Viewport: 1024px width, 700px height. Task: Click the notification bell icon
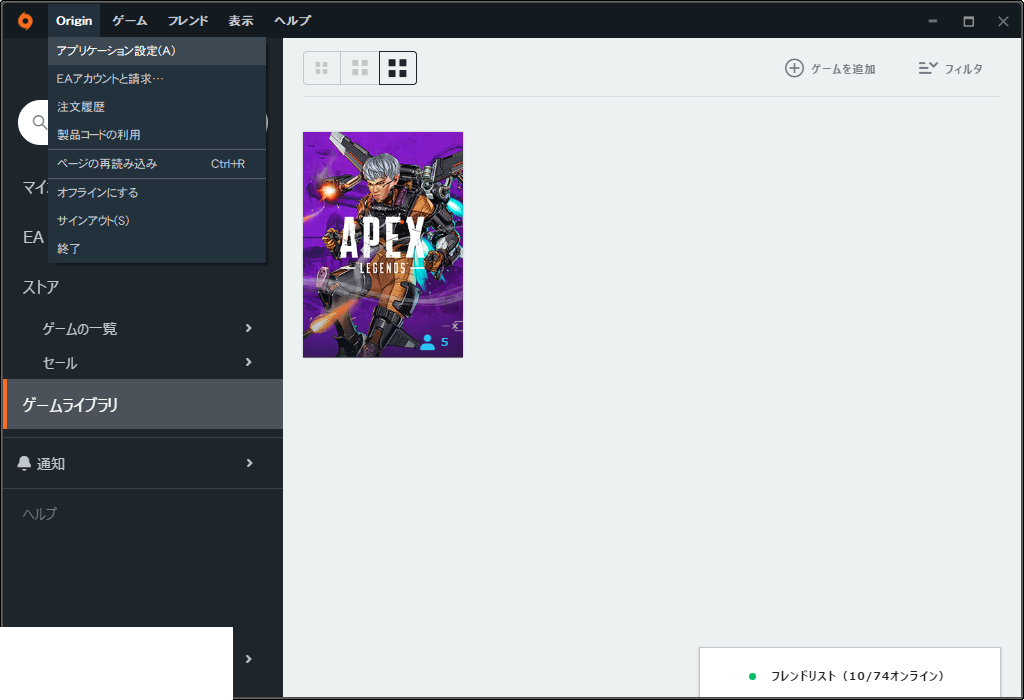24,463
